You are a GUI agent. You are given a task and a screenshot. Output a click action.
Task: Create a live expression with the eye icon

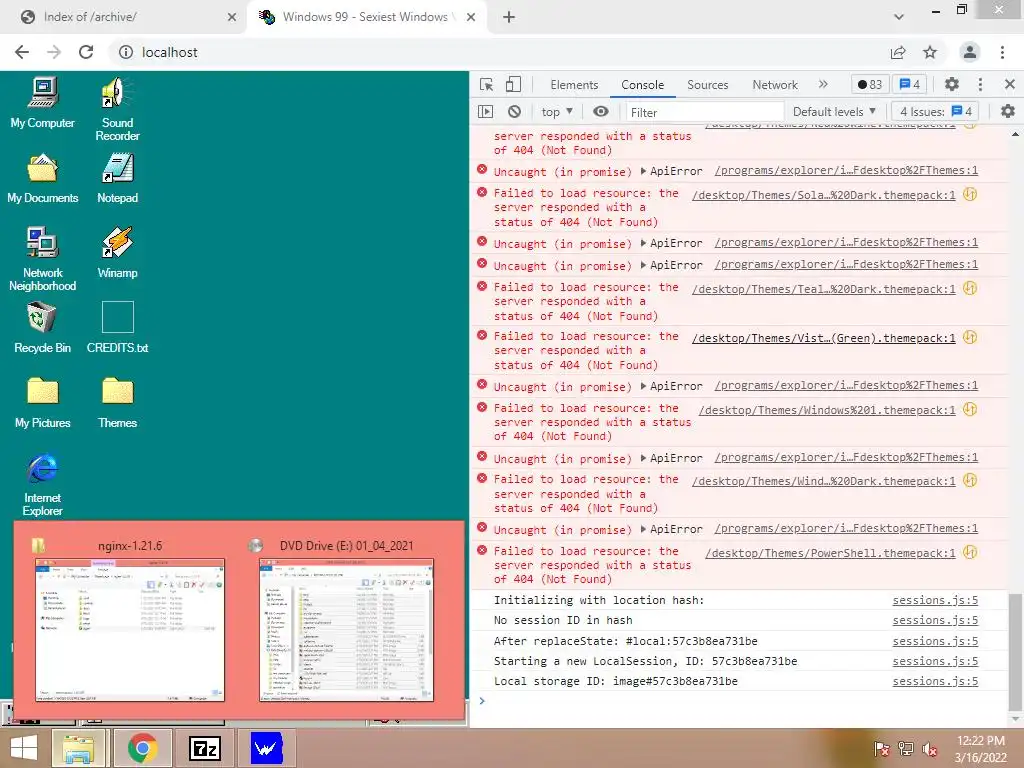click(601, 112)
